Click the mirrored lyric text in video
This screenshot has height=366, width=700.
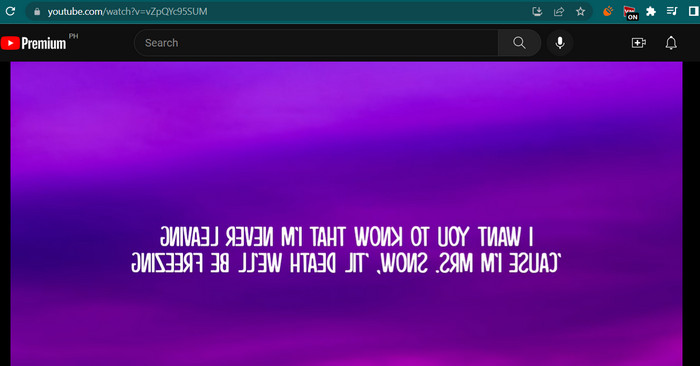pyautogui.click(x=346, y=250)
